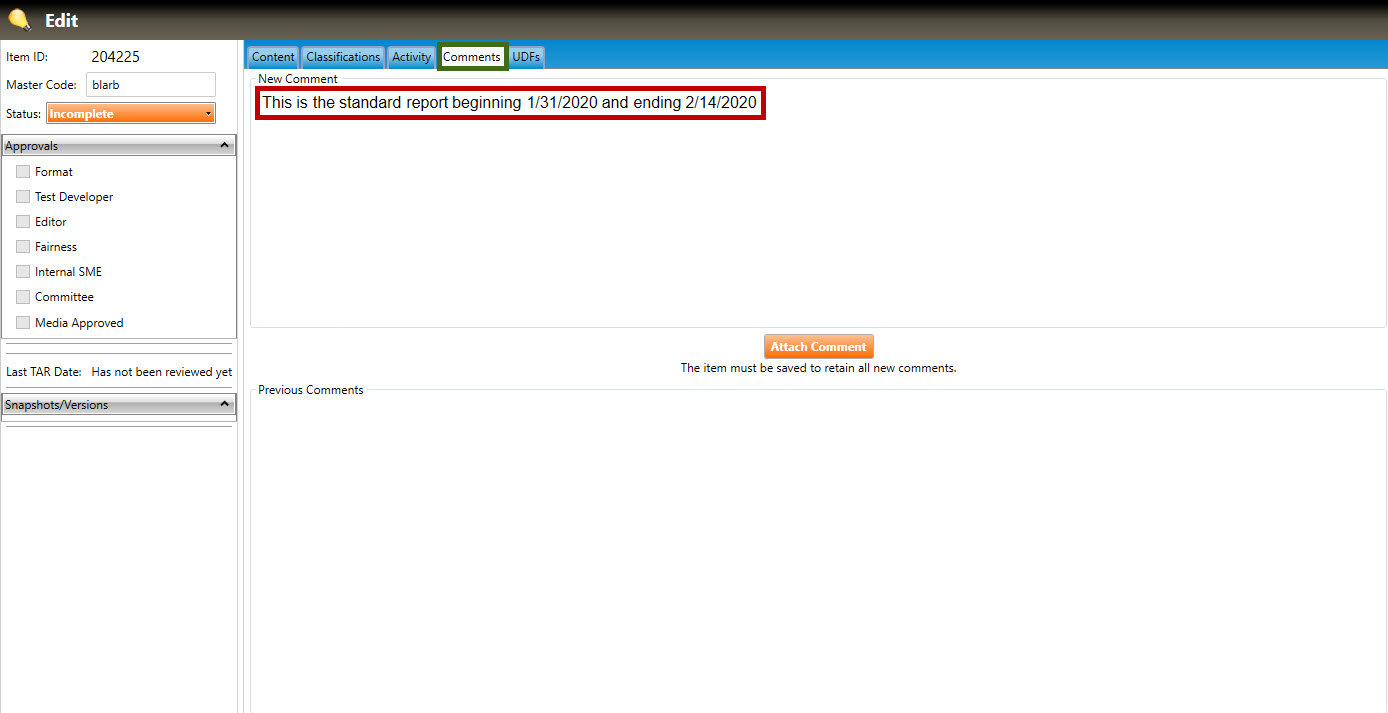Check the Format approval checkbox
The height and width of the screenshot is (713, 1388).
point(23,172)
